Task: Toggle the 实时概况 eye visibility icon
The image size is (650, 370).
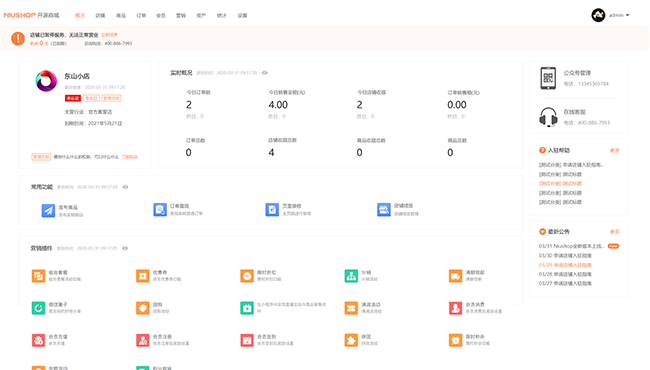Action: 264,73
